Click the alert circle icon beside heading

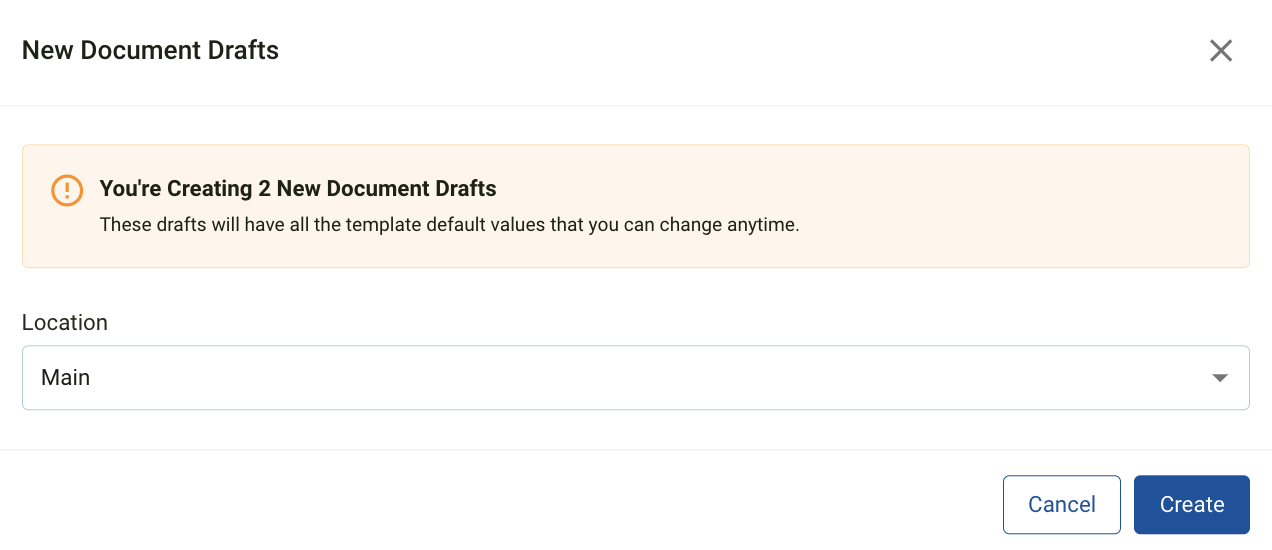coord(67,190)
